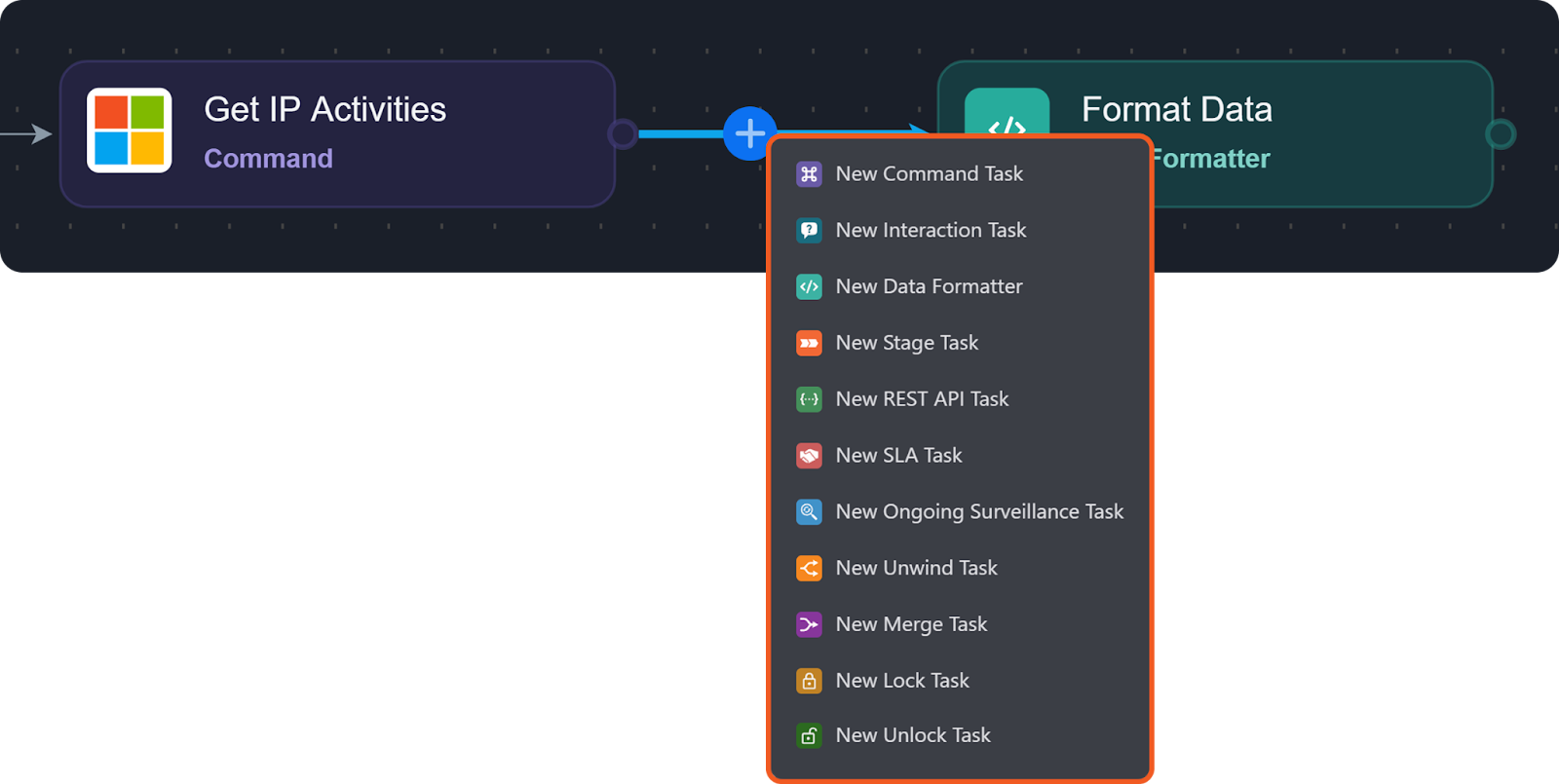Click the purple Command Task icon
Viewport: 1559px width, 784px height.
pos(809,174)
